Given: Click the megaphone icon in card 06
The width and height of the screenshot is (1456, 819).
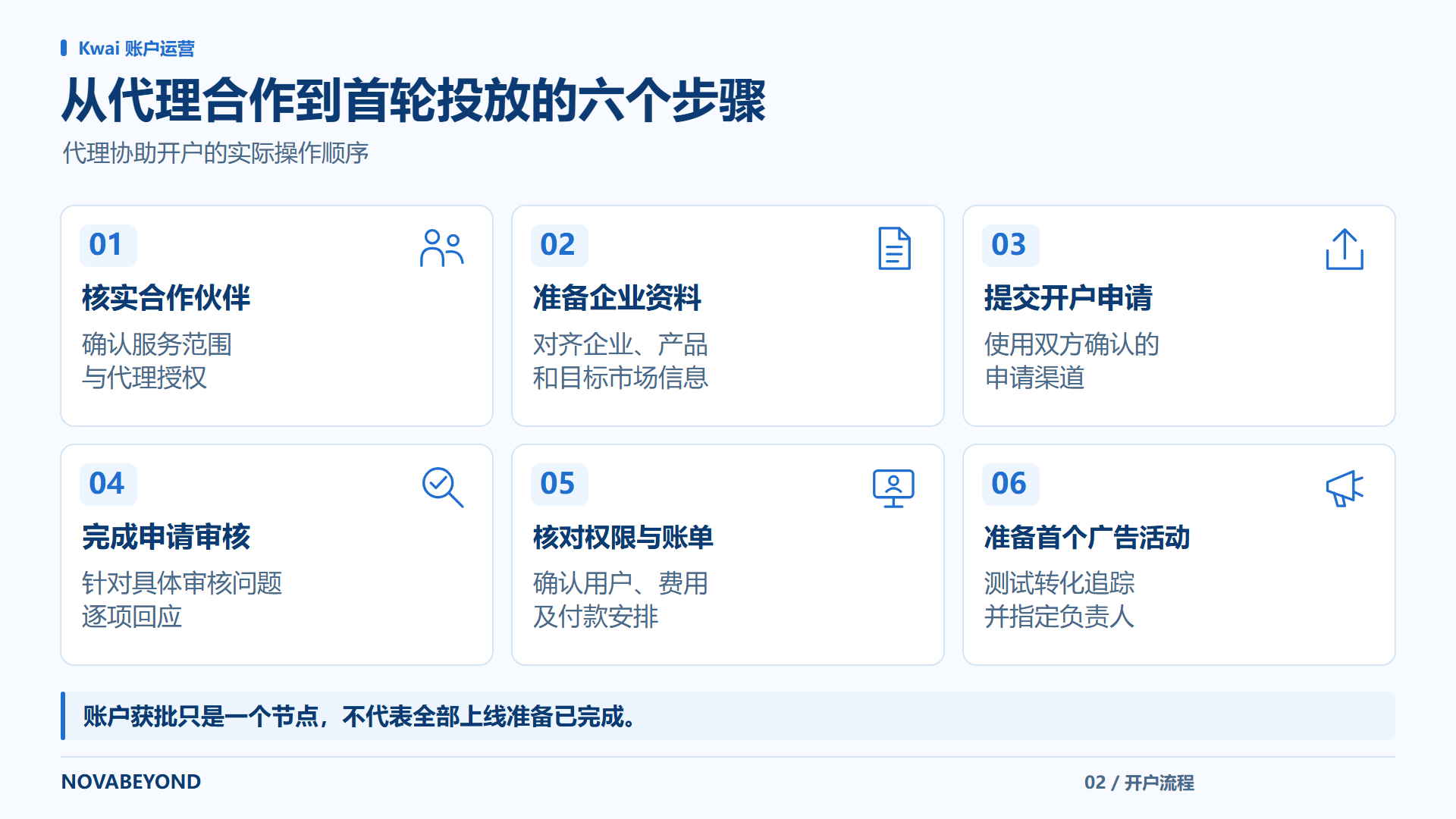Looking at the screenshot, I should [1345, 488].
